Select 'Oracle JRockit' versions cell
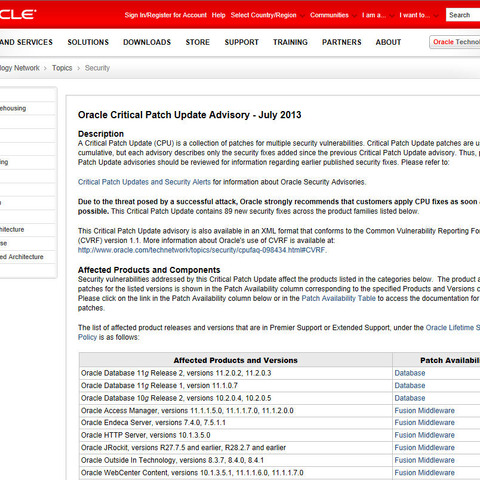 [236, 448]
